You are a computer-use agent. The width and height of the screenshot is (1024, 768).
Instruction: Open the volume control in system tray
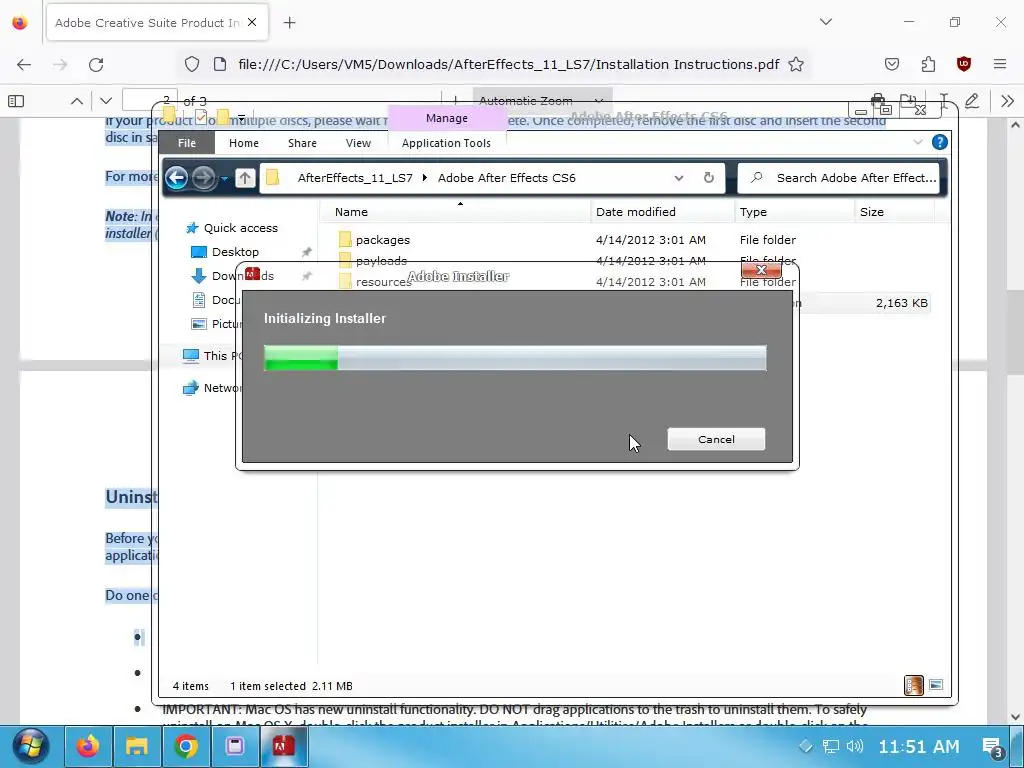pyautogui.click(x=855, y=746)
